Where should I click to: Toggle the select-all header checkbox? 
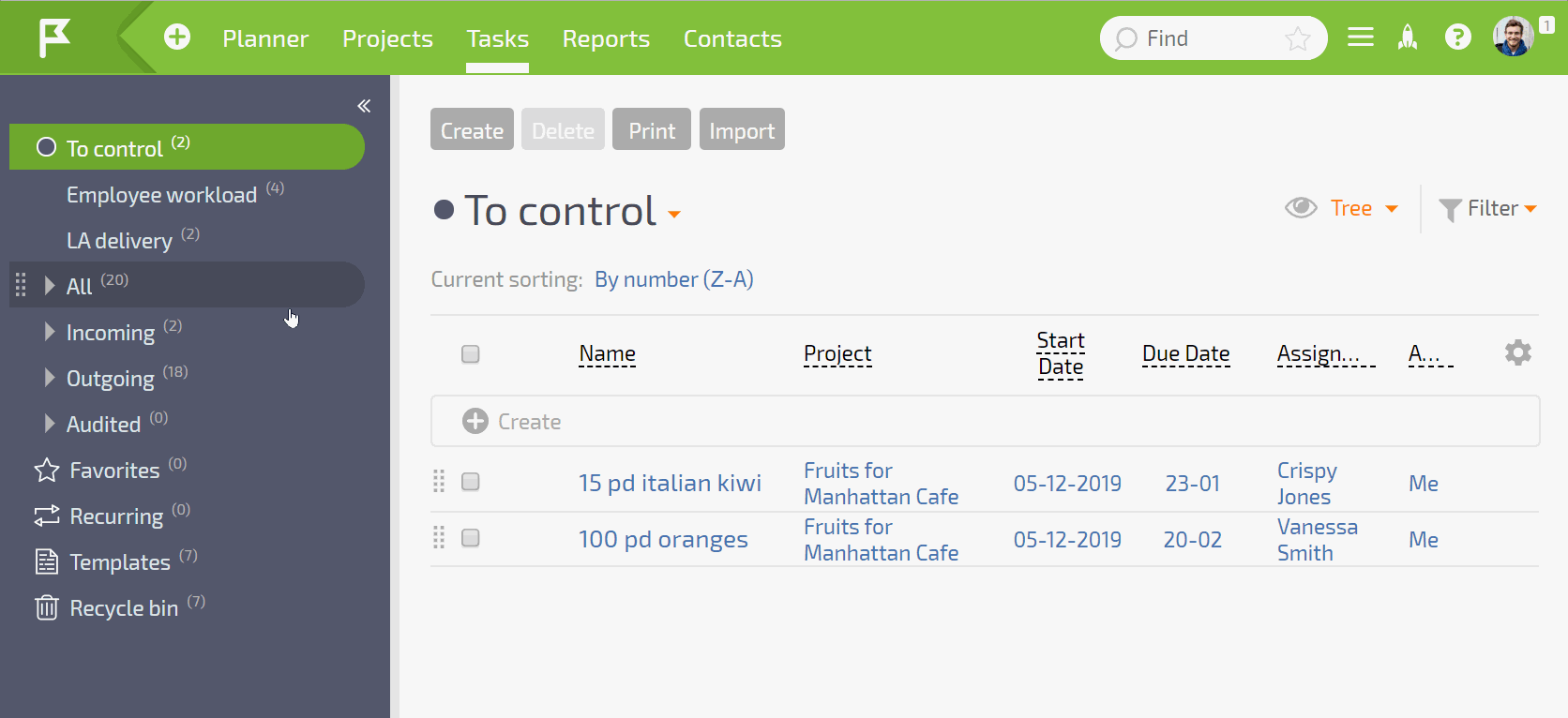click(x=471, y=354)
